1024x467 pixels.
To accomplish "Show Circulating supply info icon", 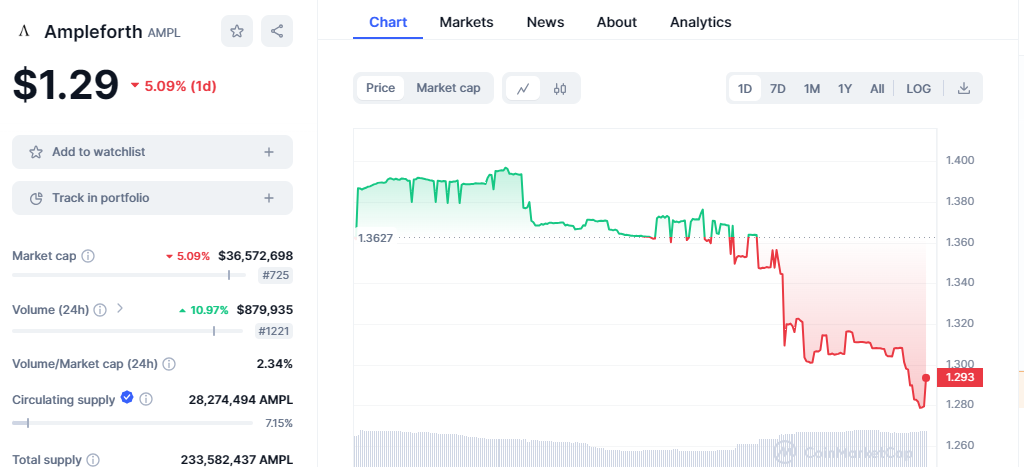I will pyautogui.click(x=146, y=399).
